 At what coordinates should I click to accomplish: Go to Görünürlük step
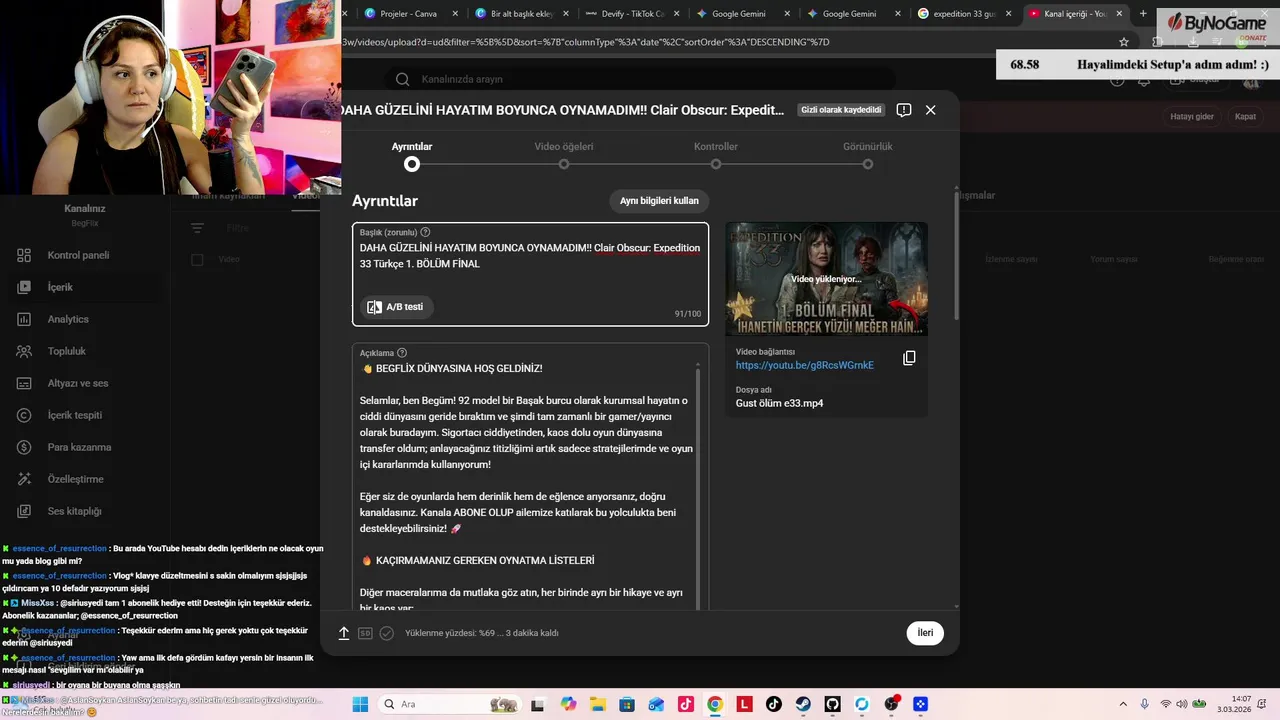pos(868,155)
